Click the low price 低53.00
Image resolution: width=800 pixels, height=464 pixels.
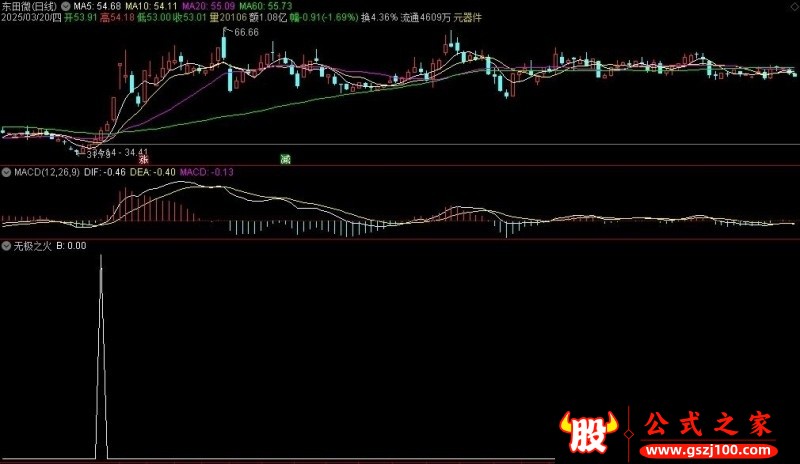point(154,18)
